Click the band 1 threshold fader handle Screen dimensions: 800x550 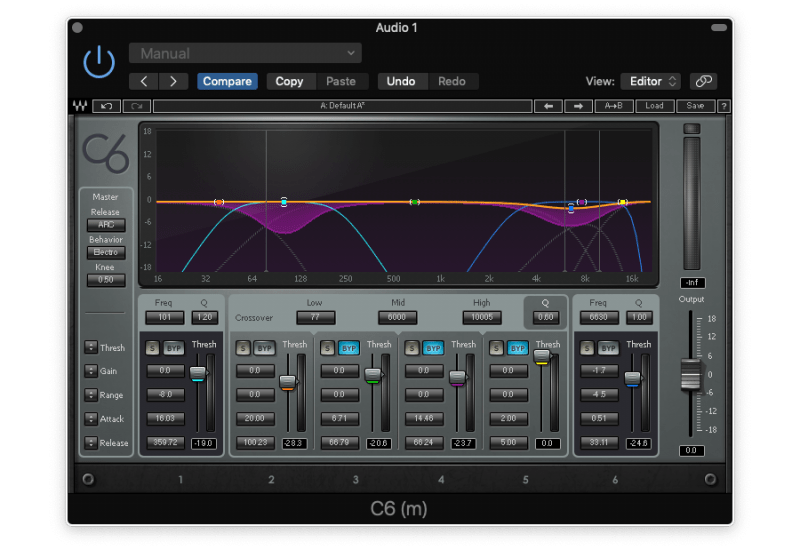pos(198,373)
